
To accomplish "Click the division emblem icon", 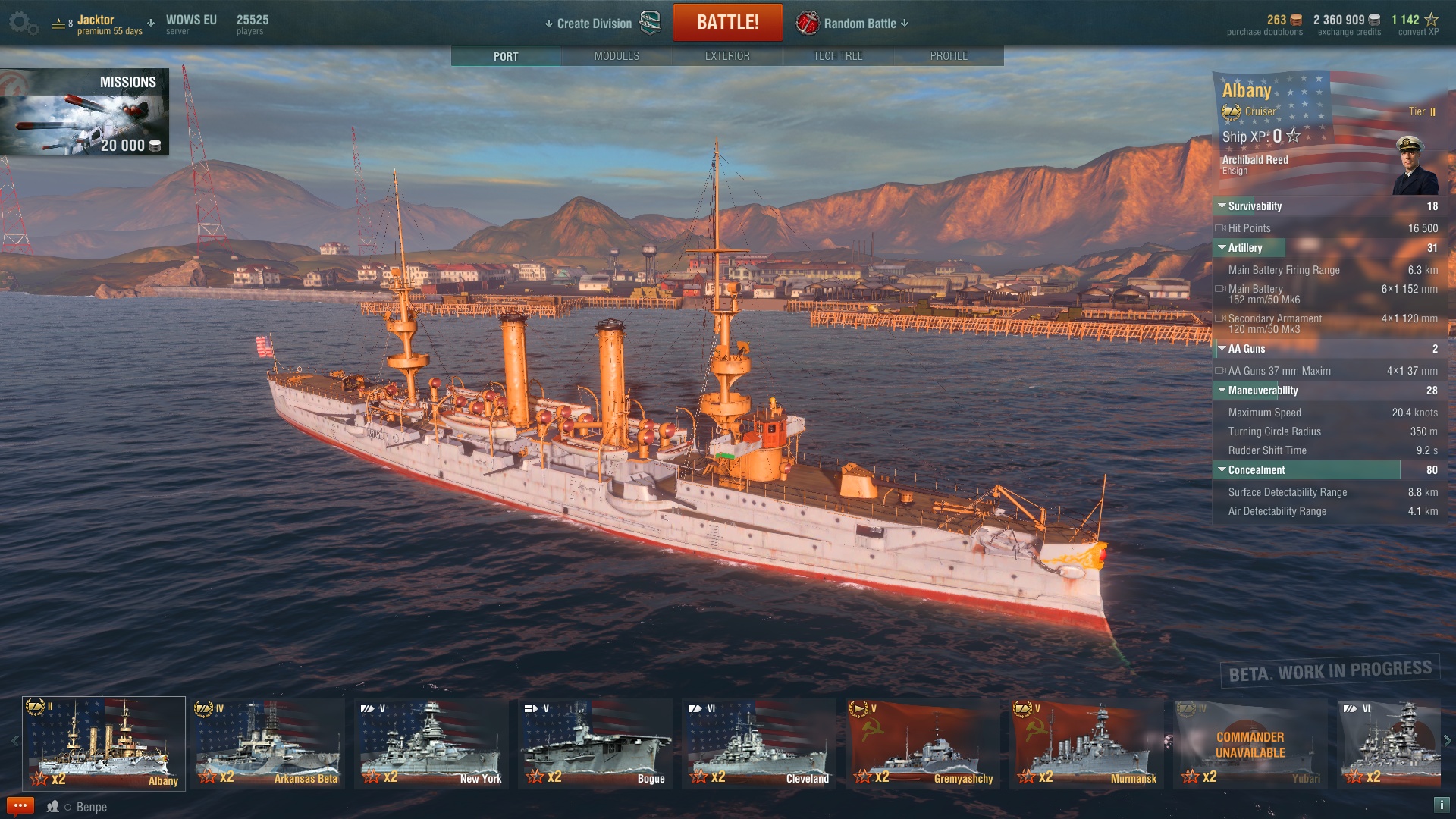I will [x=650, y=23].
